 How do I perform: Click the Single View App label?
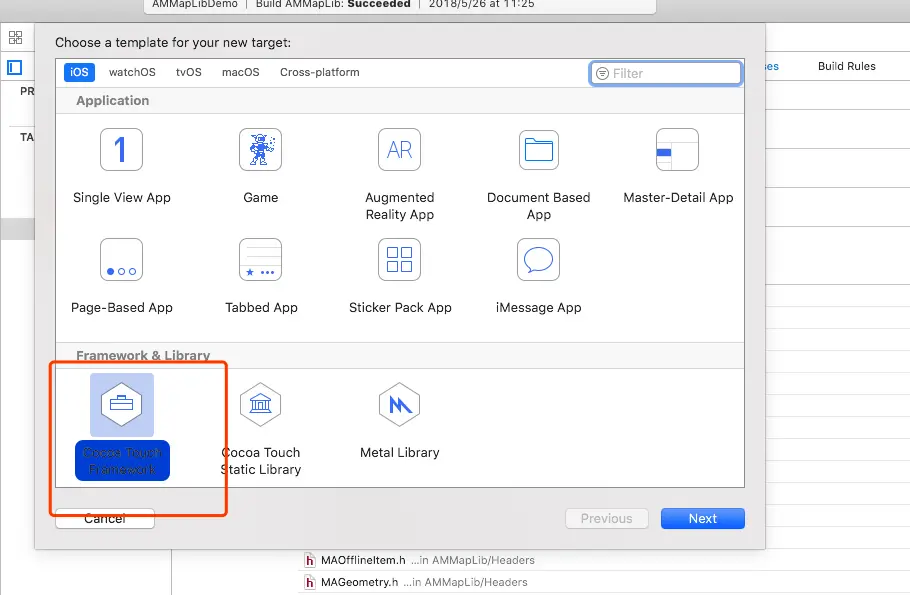click(122, 197)
